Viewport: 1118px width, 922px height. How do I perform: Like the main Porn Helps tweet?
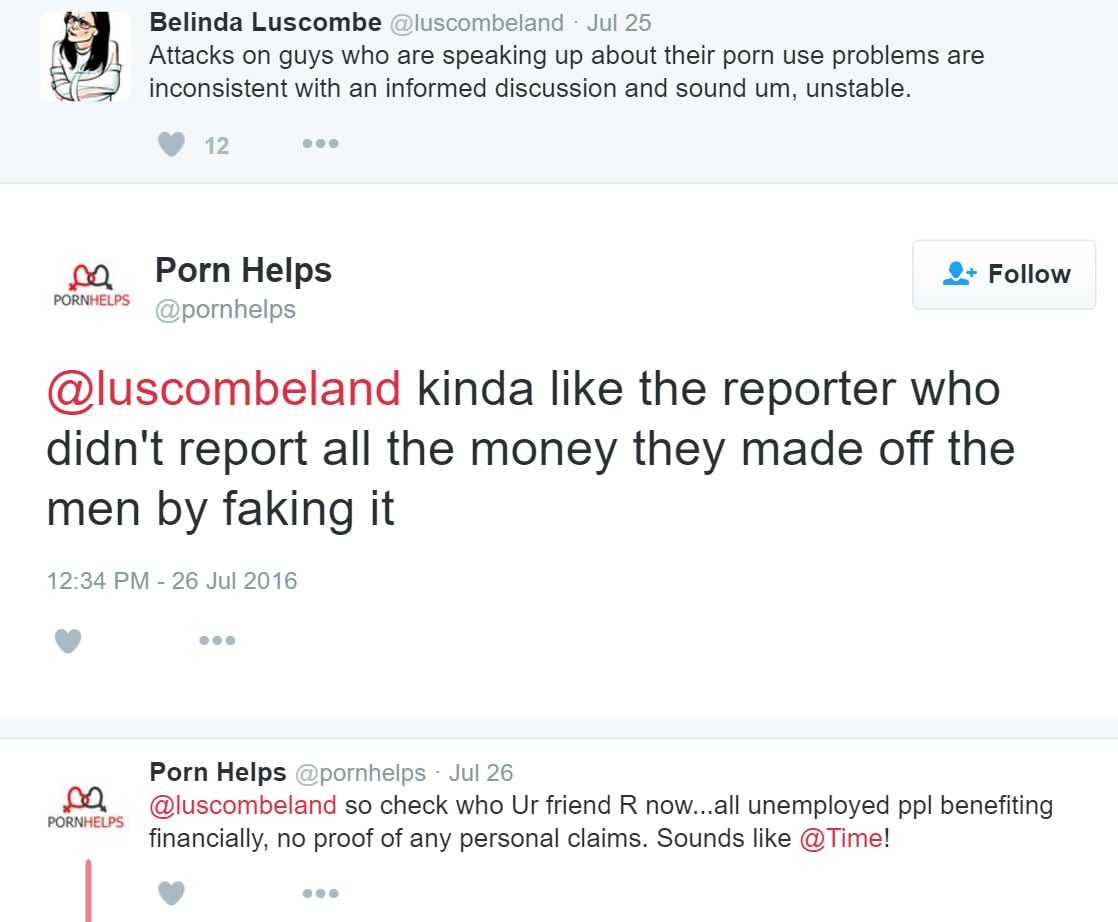[68, 640]
